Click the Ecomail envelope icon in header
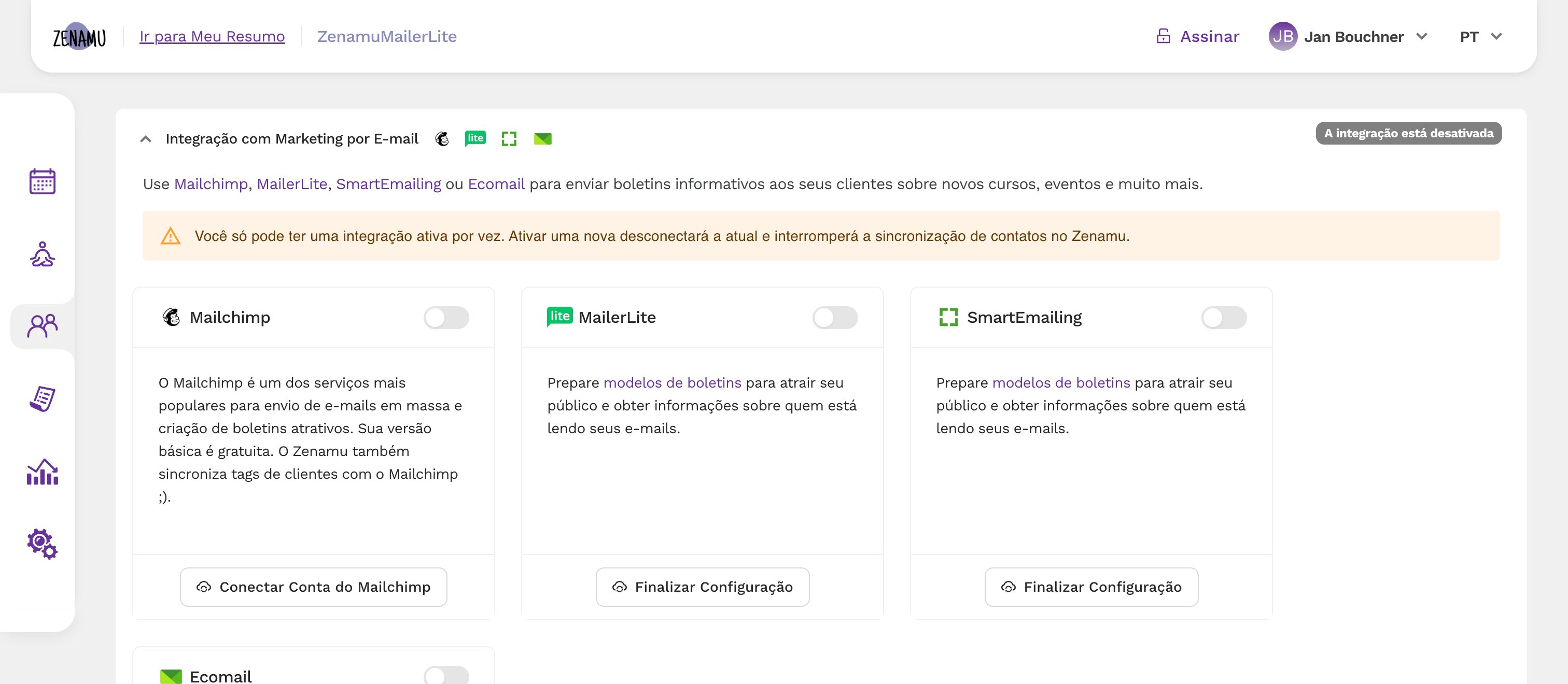This screenshot has height=684, width=1568. pos(543,139)
